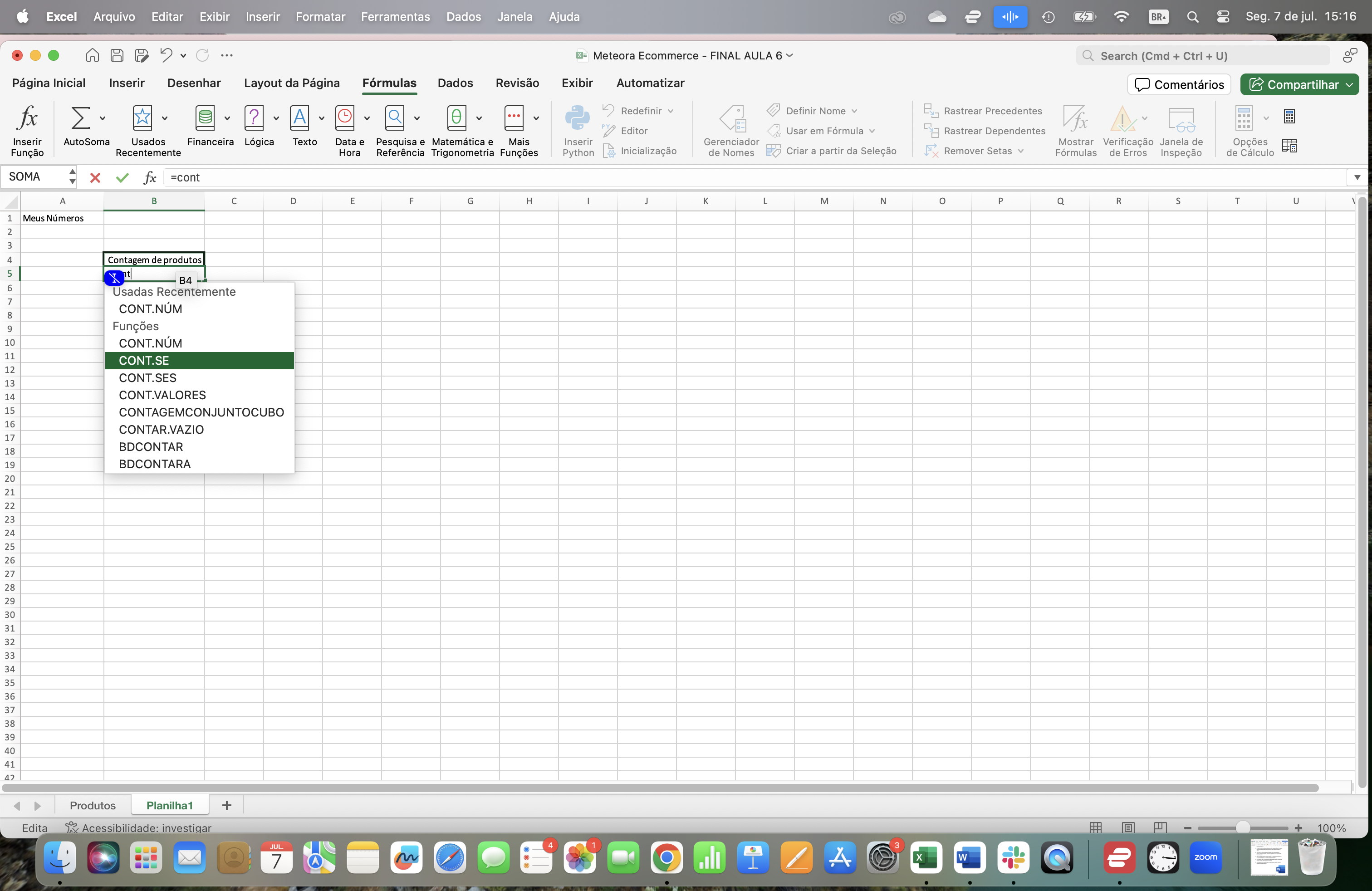Open Word from the Dock
Screen dimensions: 1372x891
pos(970,858)
